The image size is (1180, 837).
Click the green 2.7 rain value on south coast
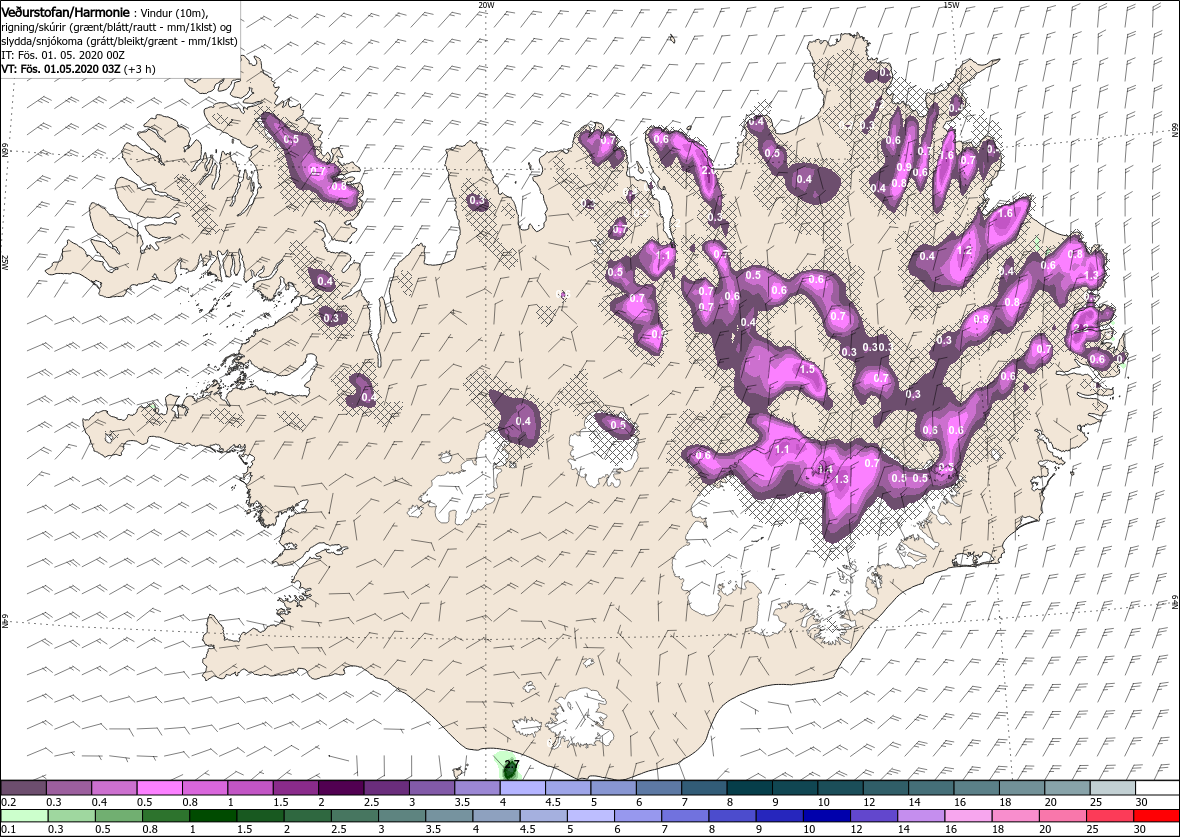click(511, 765)
